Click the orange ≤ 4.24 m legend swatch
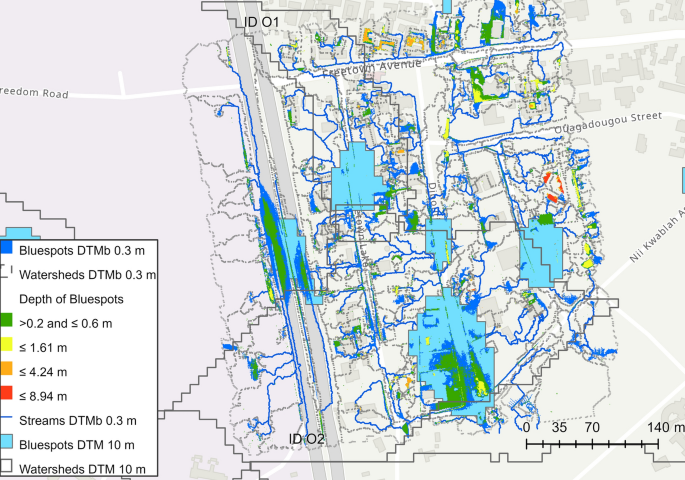The height and width of the screenshot is (480, 685). [x=6, y=369]
